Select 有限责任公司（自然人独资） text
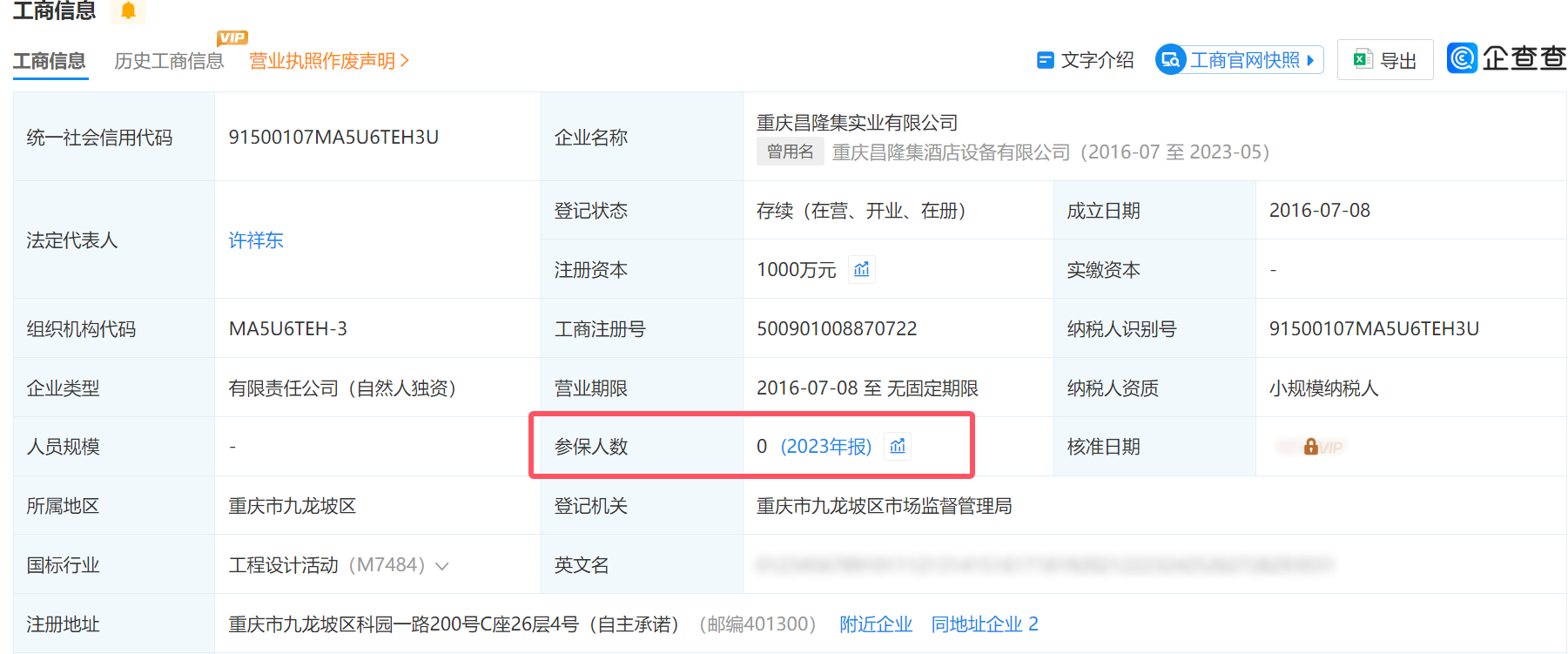Image resolution: width=1568 pixels, height=654 pixels. click(343, 388)
